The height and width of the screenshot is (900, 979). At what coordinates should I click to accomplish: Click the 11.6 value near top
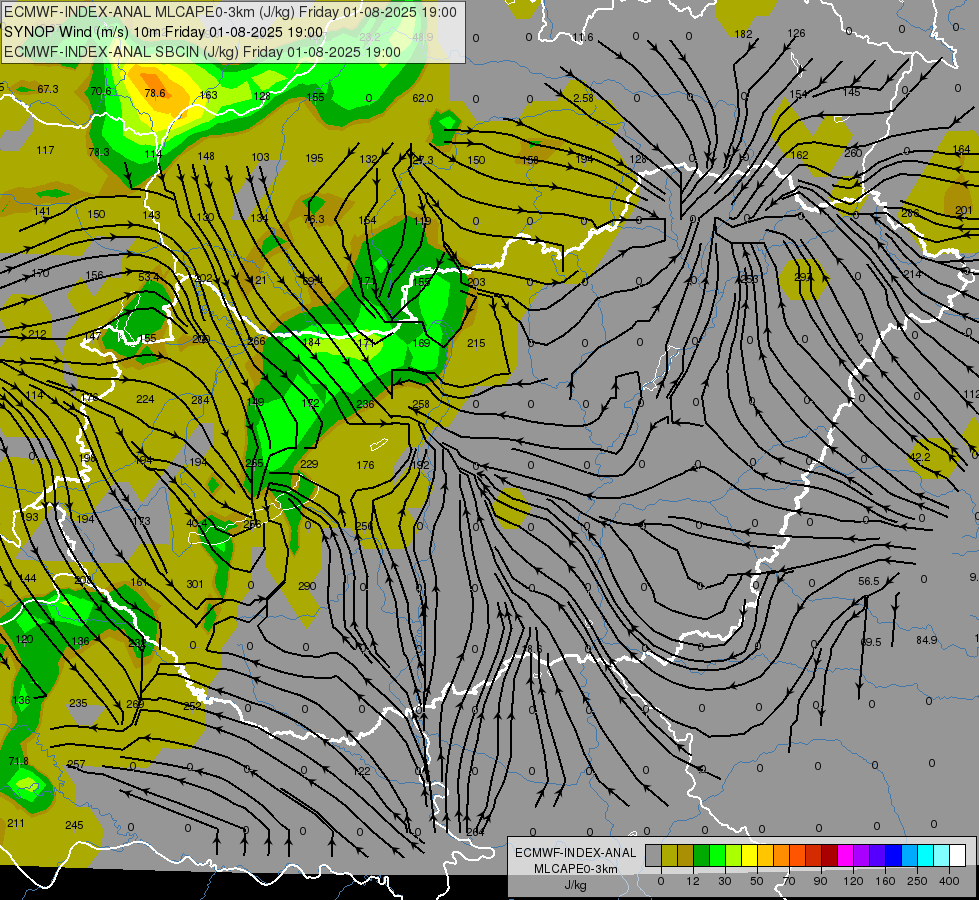583,37
